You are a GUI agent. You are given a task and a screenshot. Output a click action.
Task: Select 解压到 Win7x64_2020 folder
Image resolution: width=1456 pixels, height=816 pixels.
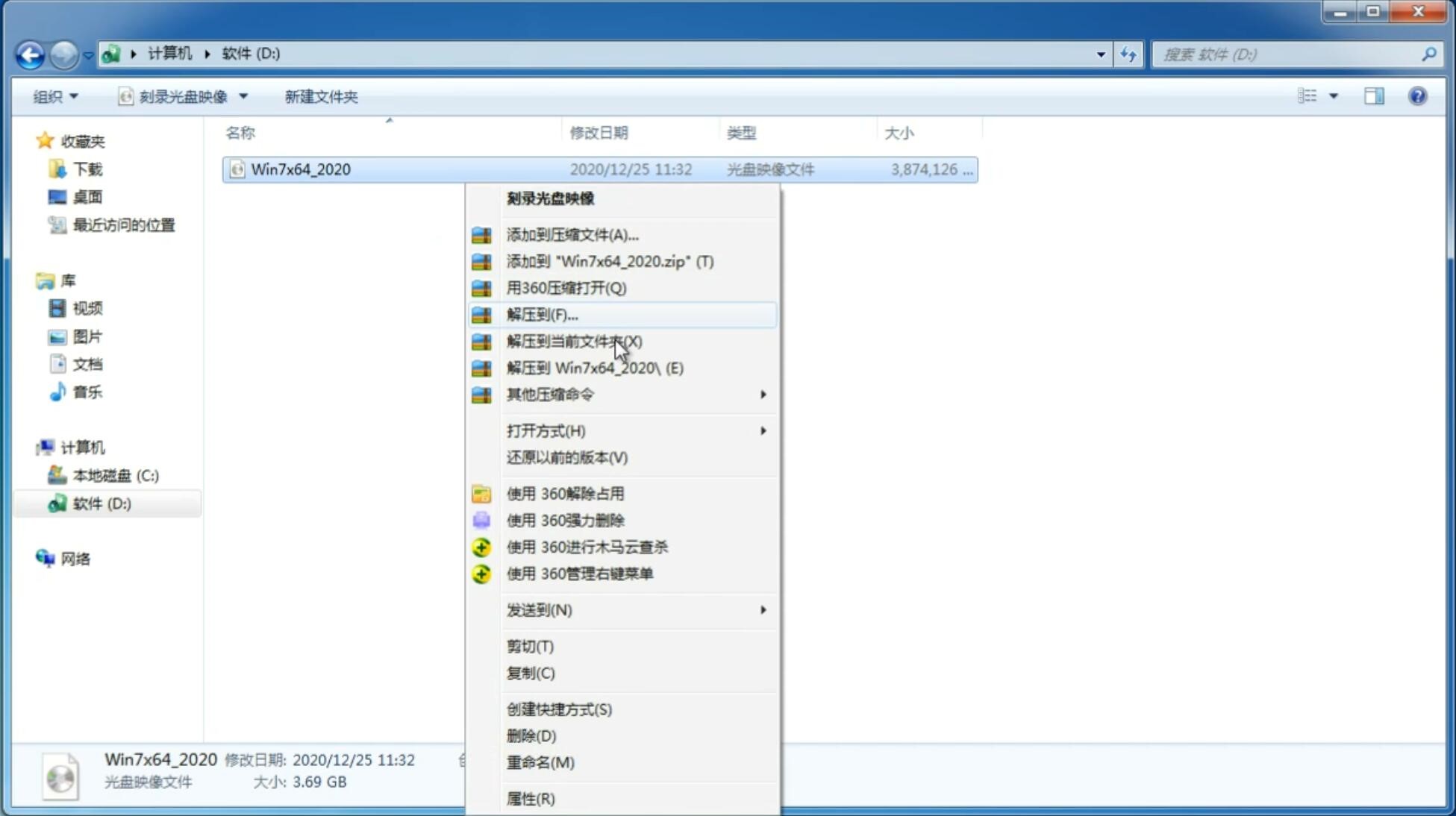[x=595, y=367]
